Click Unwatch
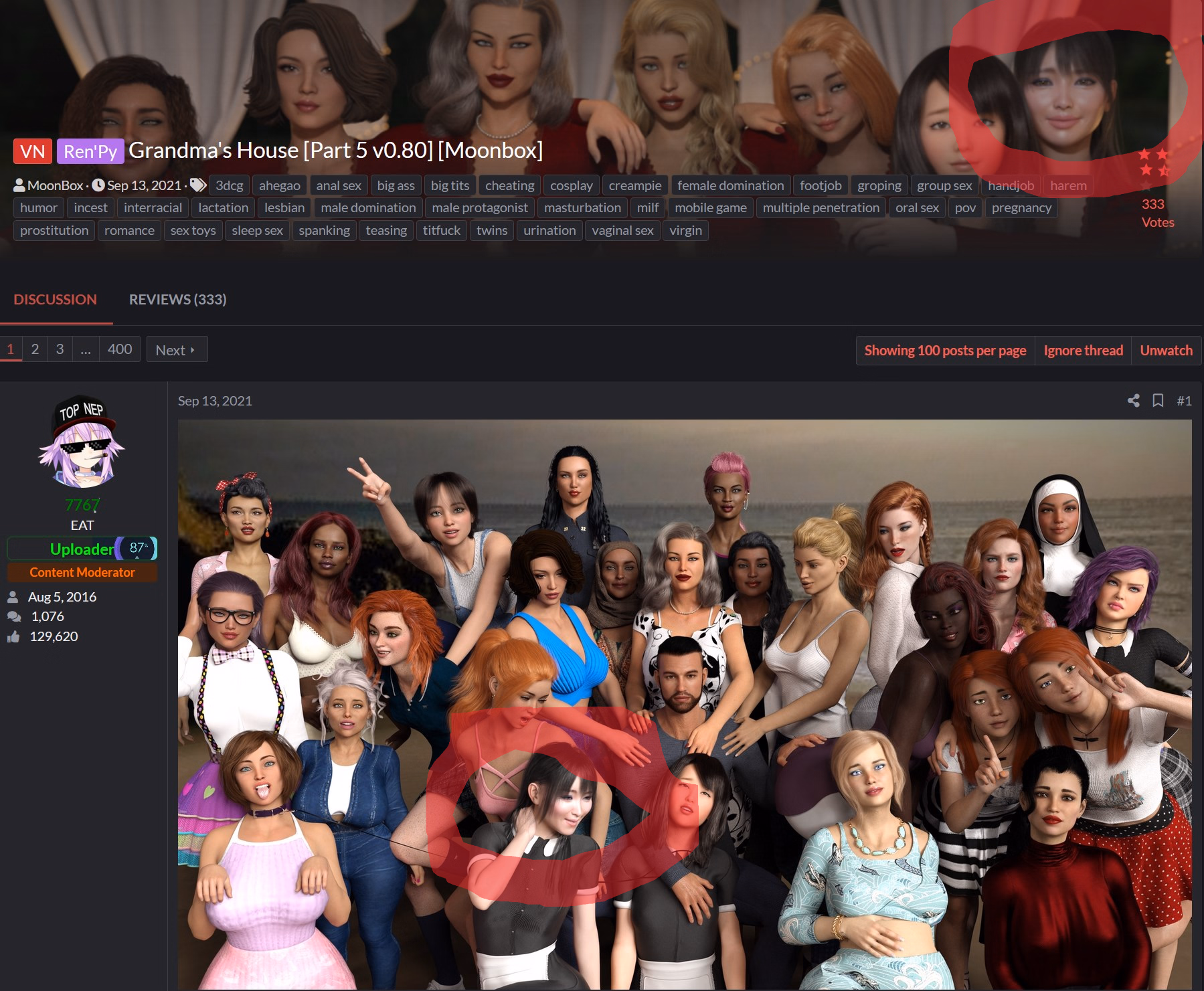The width and height of the screenshot is (1204, 991). coord(1166,350)
